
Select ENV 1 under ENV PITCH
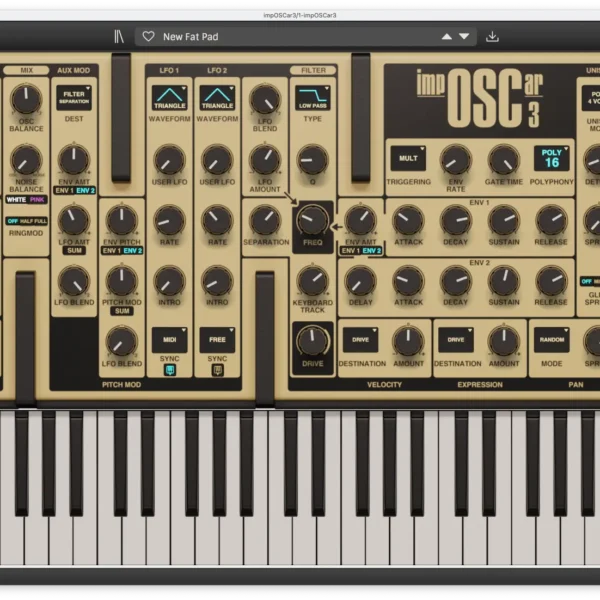110,250
